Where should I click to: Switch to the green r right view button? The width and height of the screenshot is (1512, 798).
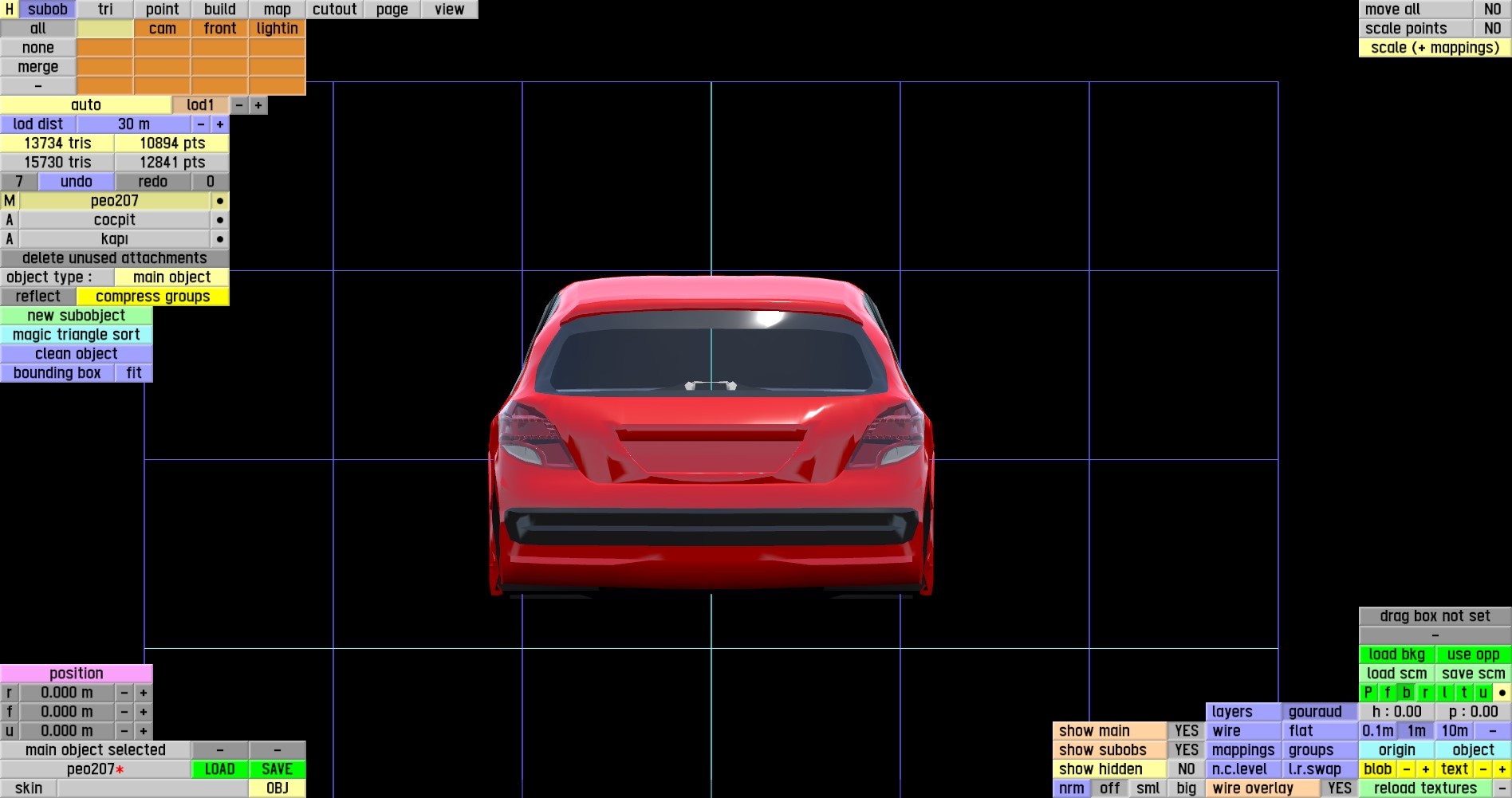click(x=1426, y=693)
